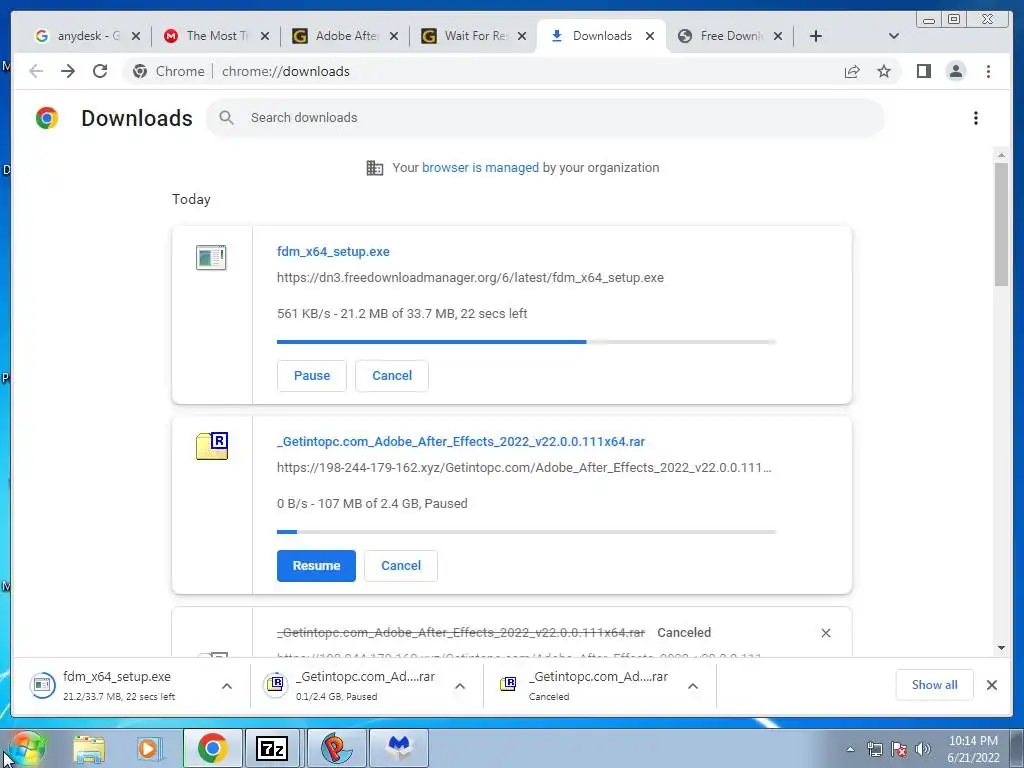Switch to the Adobe After tab
The height and width of the screenshot is (768, 1024).
tap(345, 36)
